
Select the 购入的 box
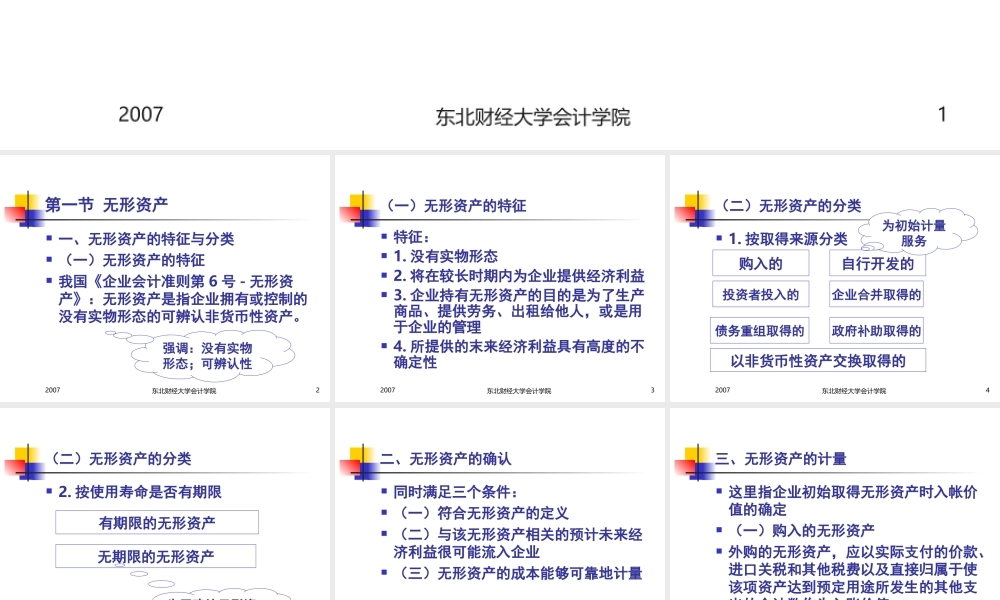760,262
